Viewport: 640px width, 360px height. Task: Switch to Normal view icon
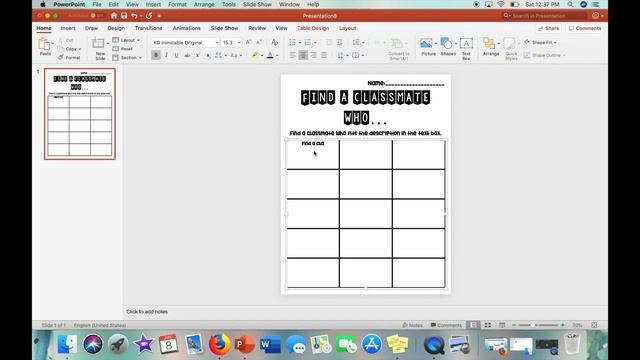click(x=473, y=325)
